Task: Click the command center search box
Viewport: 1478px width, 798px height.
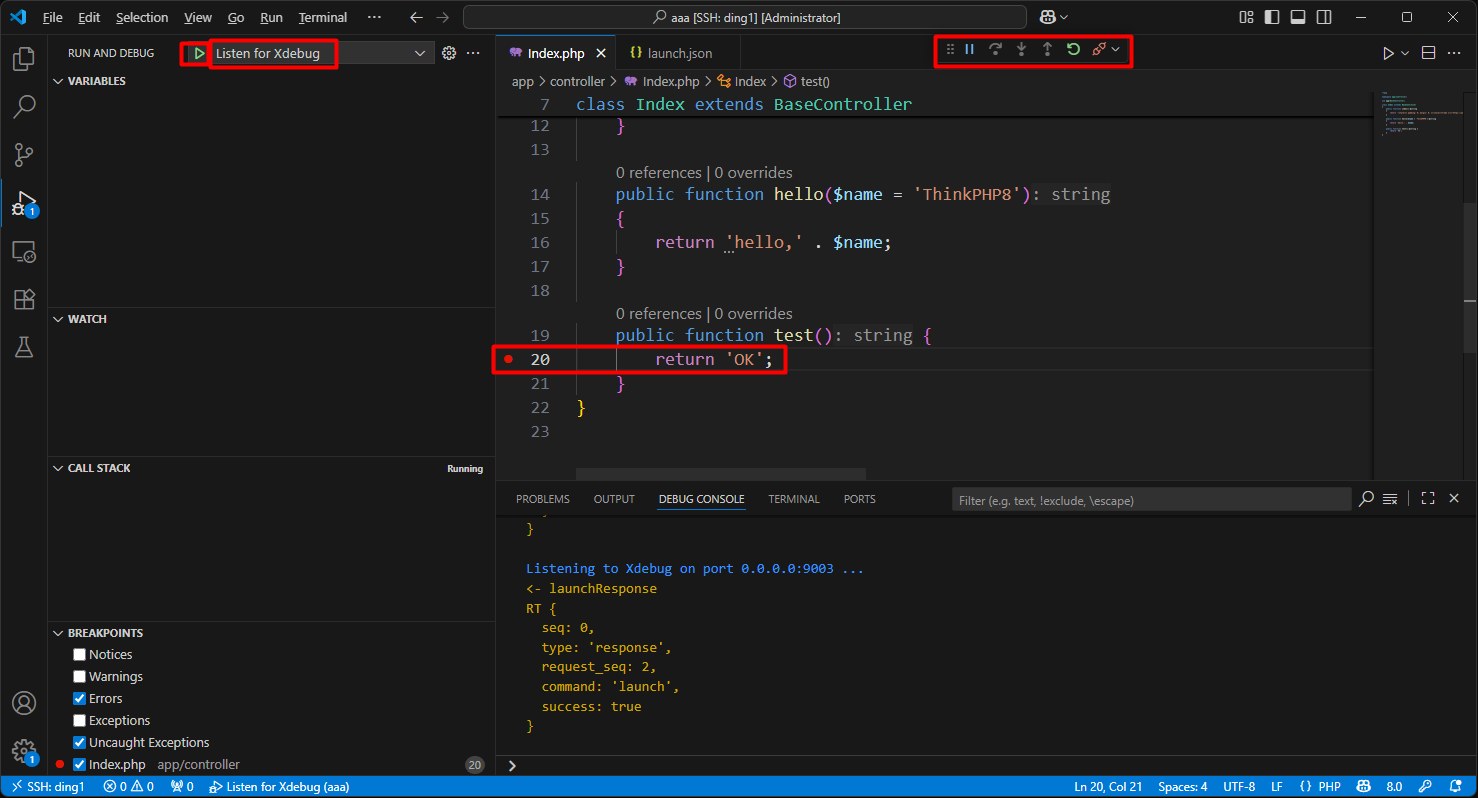Action: click(745, 17)
